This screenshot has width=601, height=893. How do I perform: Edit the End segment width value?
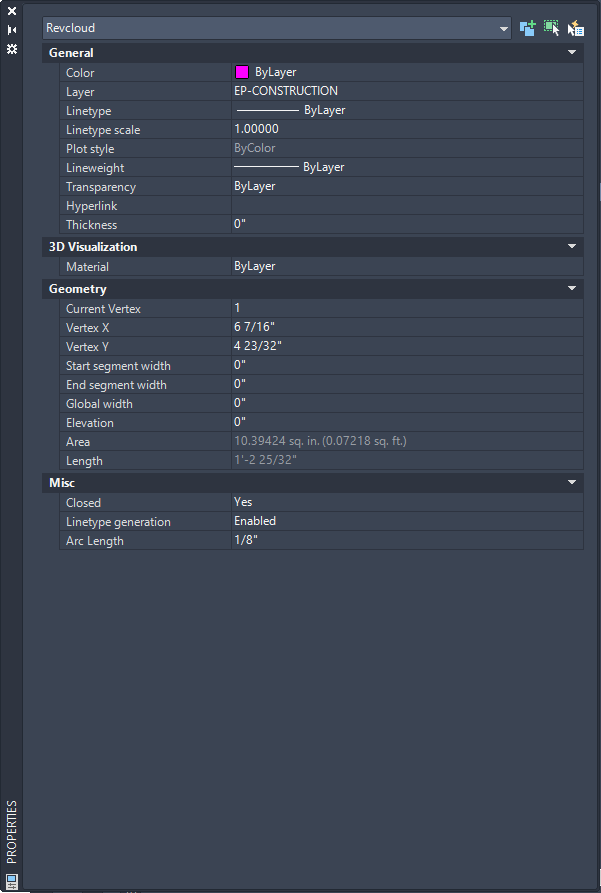[407, 384]
